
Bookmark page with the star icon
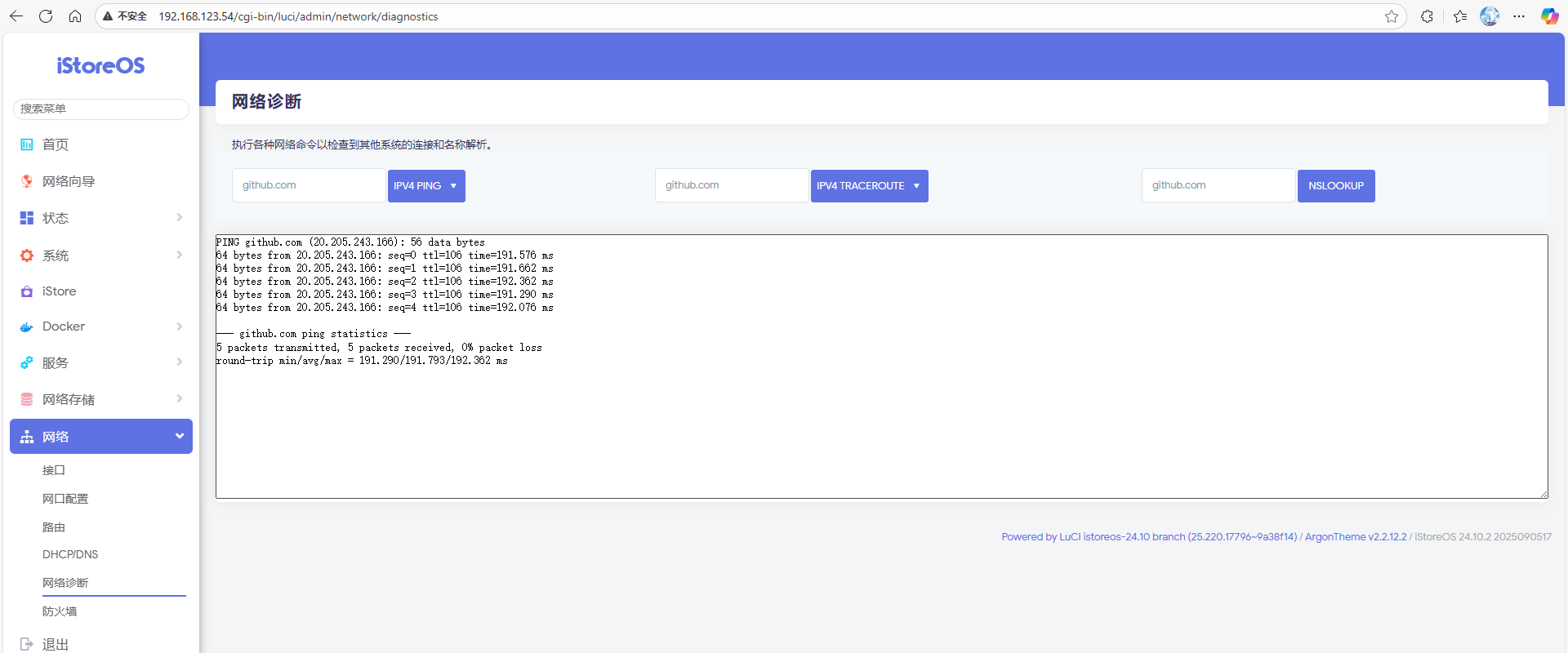click(x=1392, y=16)
